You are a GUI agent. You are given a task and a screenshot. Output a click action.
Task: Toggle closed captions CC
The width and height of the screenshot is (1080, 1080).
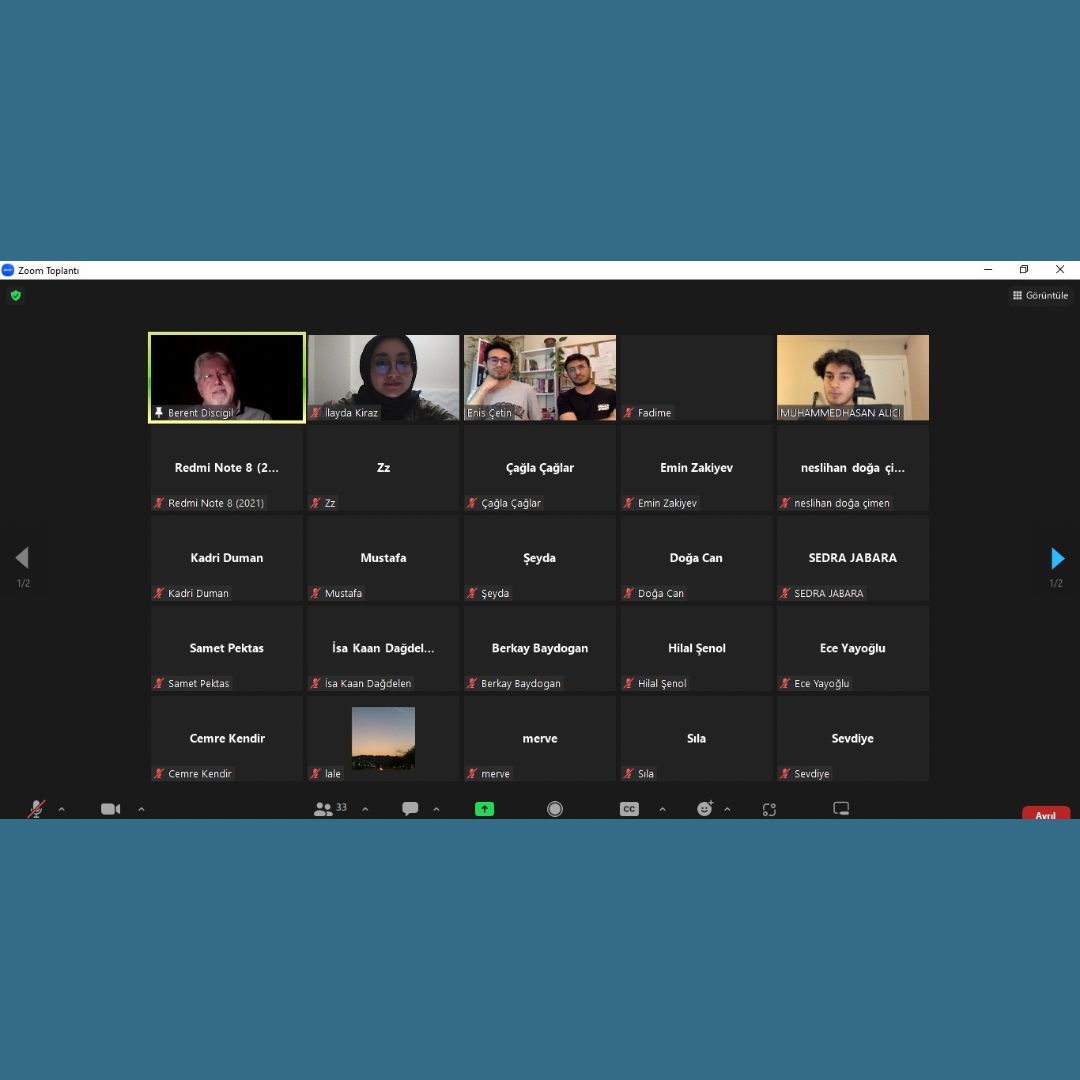click(x=629, y=809)
